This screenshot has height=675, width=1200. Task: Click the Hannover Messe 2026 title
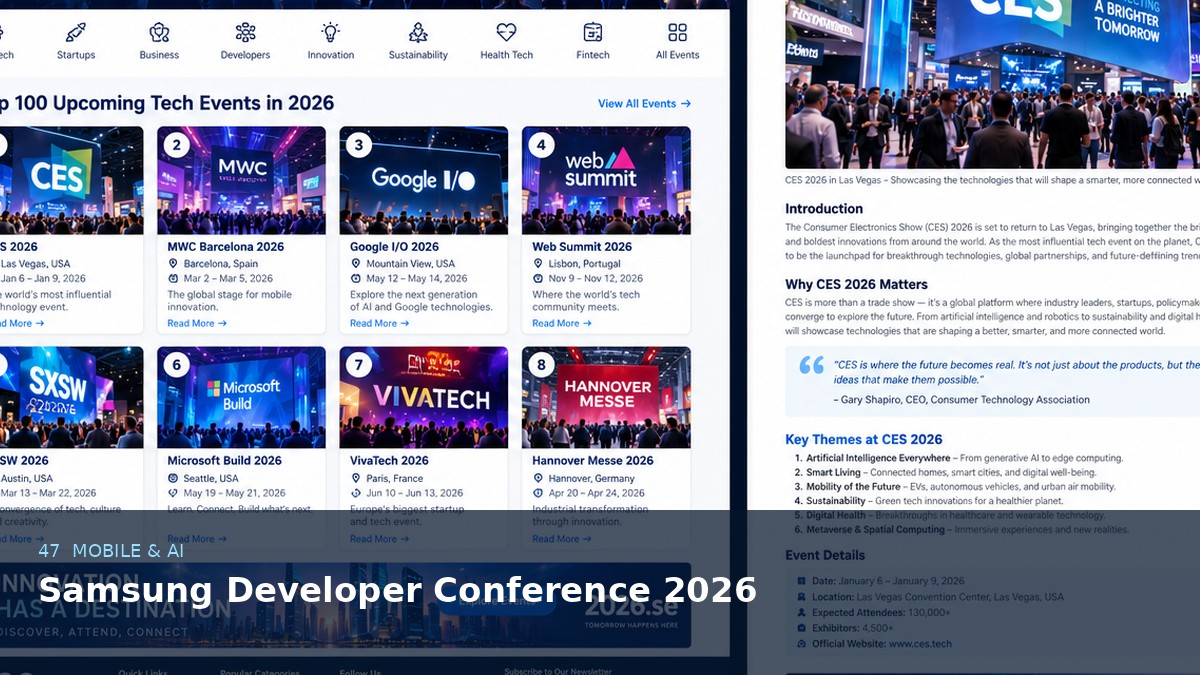tap(593, 461)
